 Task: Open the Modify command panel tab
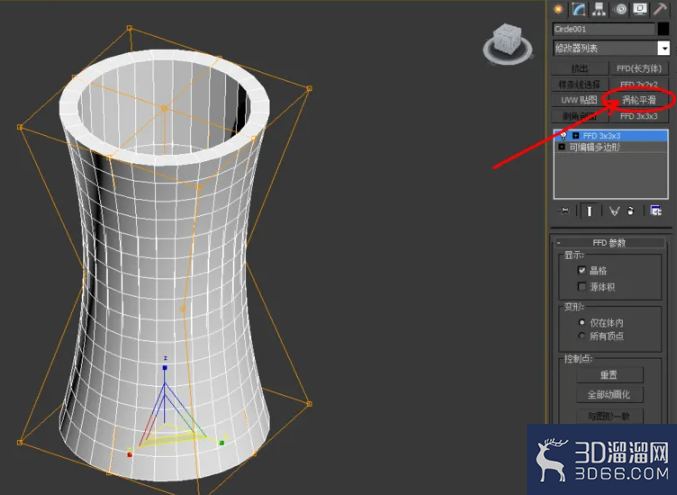coord(579,10)
